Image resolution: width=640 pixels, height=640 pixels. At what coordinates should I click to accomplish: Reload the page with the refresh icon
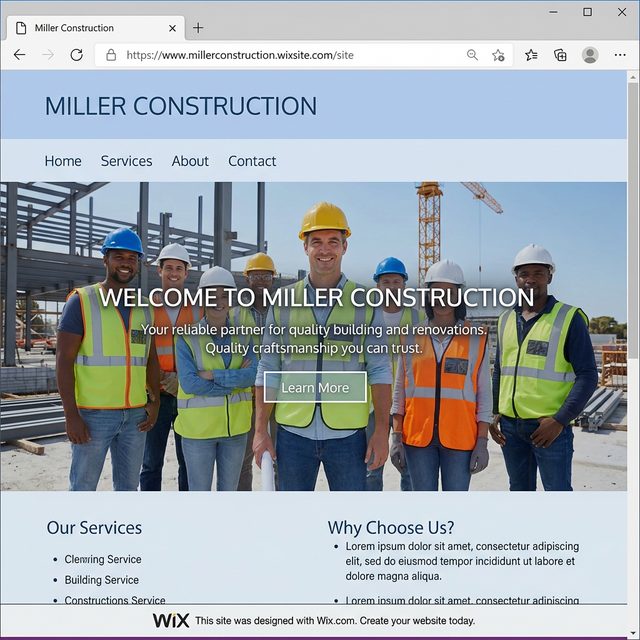pyautogui.click(x=76, y=55)
